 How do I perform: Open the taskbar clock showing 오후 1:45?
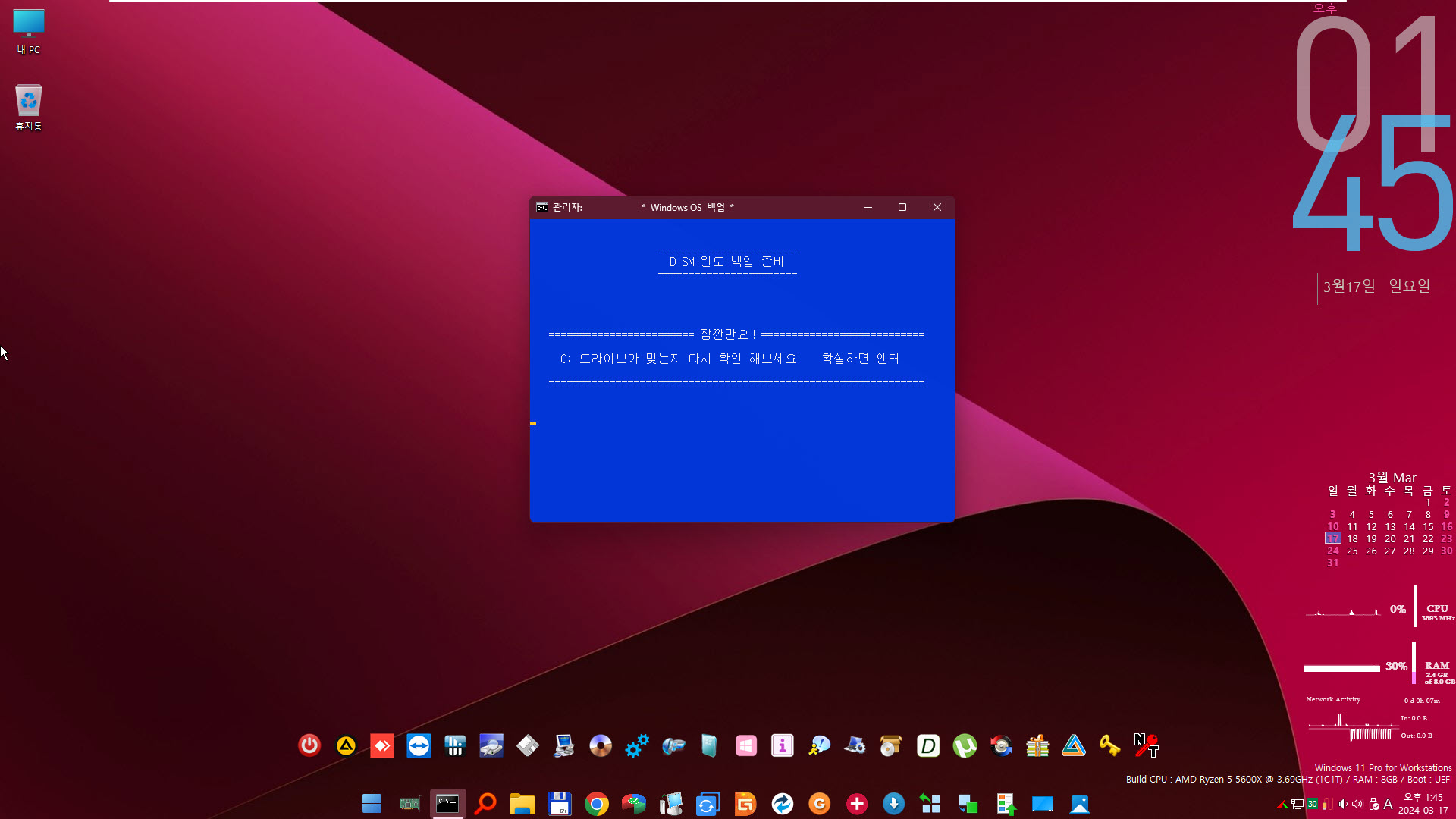pyautogui.click(x=1423, y=804)
